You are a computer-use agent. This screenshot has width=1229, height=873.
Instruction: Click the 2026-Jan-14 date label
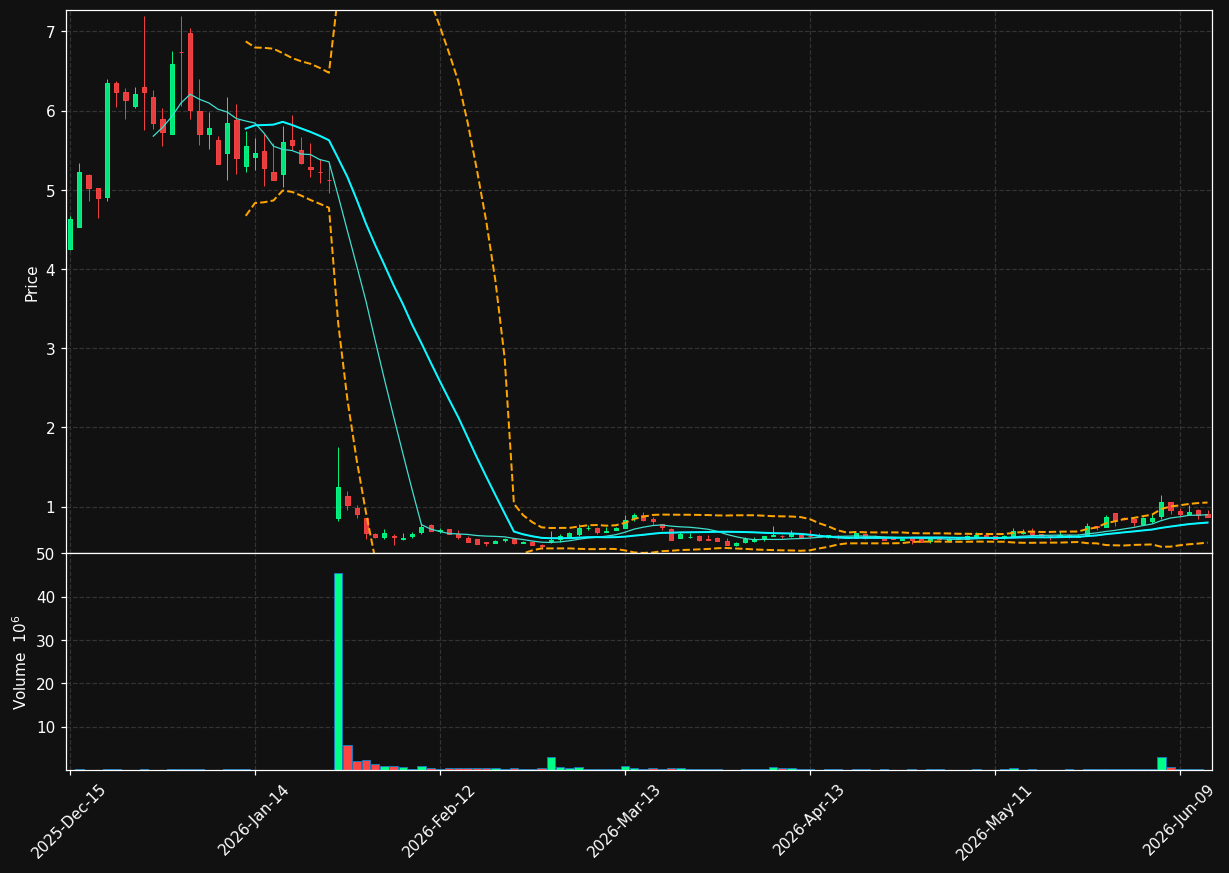point(254,821)
